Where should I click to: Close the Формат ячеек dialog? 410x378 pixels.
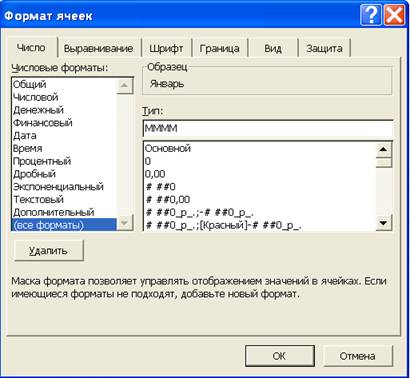pyautogui.click(x=394, y=15)
